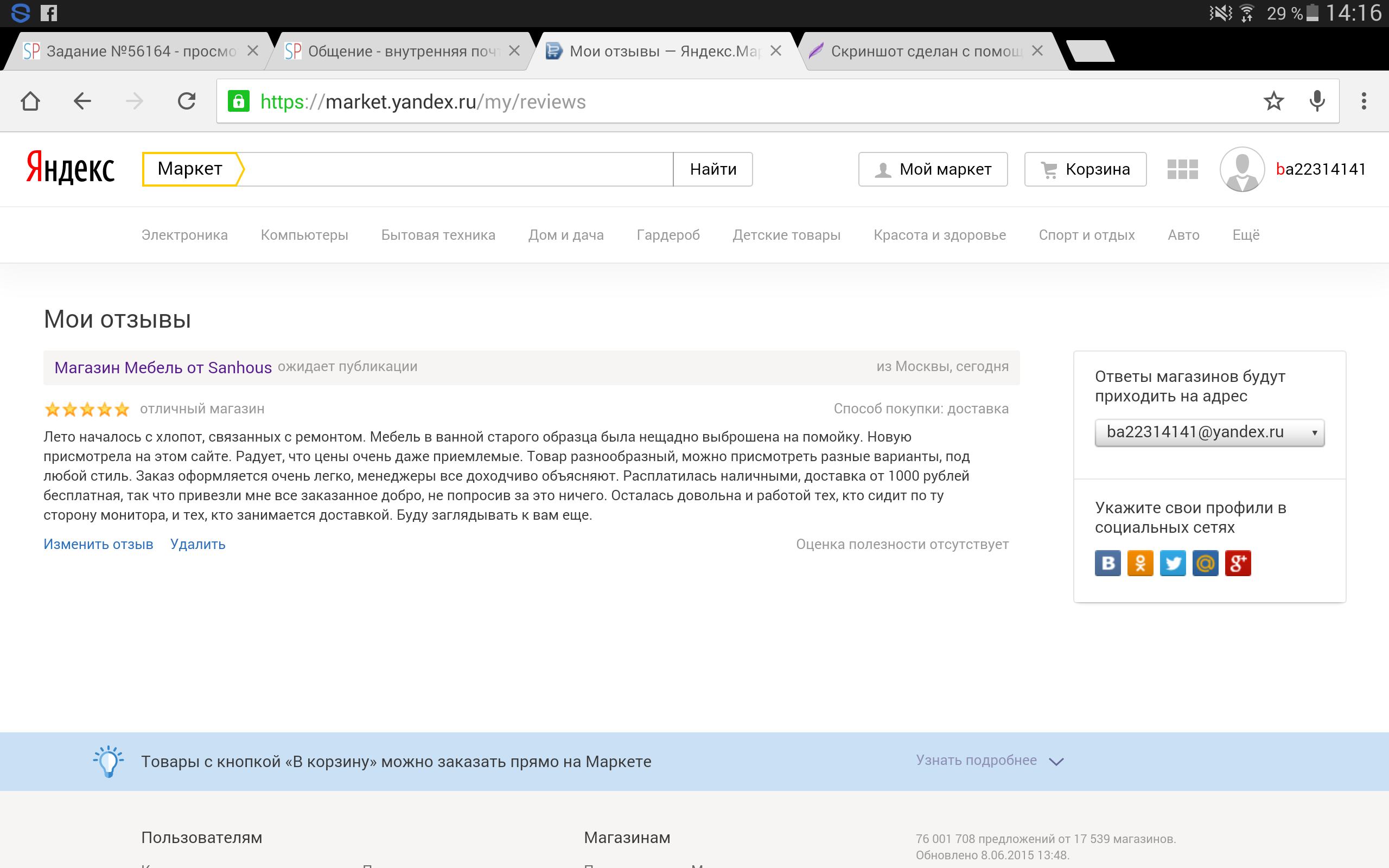This screenshot has width=1389, height=868.
Task: Bookmark the page with the star icon
Action: 1273,101
